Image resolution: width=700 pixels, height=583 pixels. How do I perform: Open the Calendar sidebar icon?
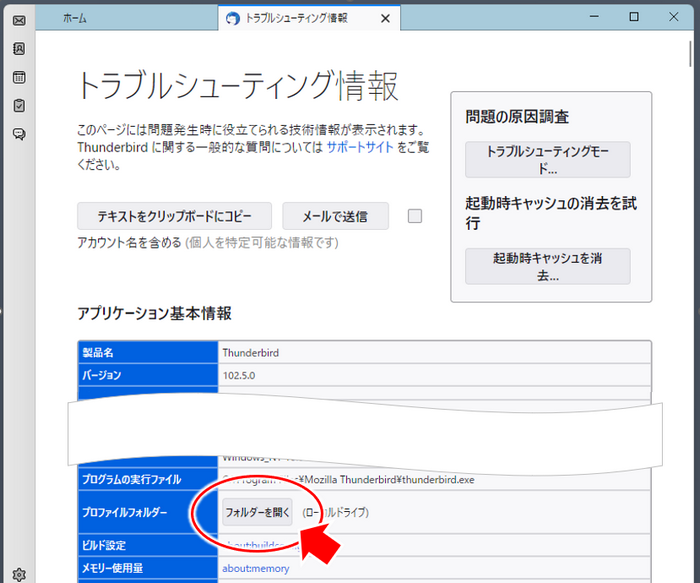[x=19, y=77]
